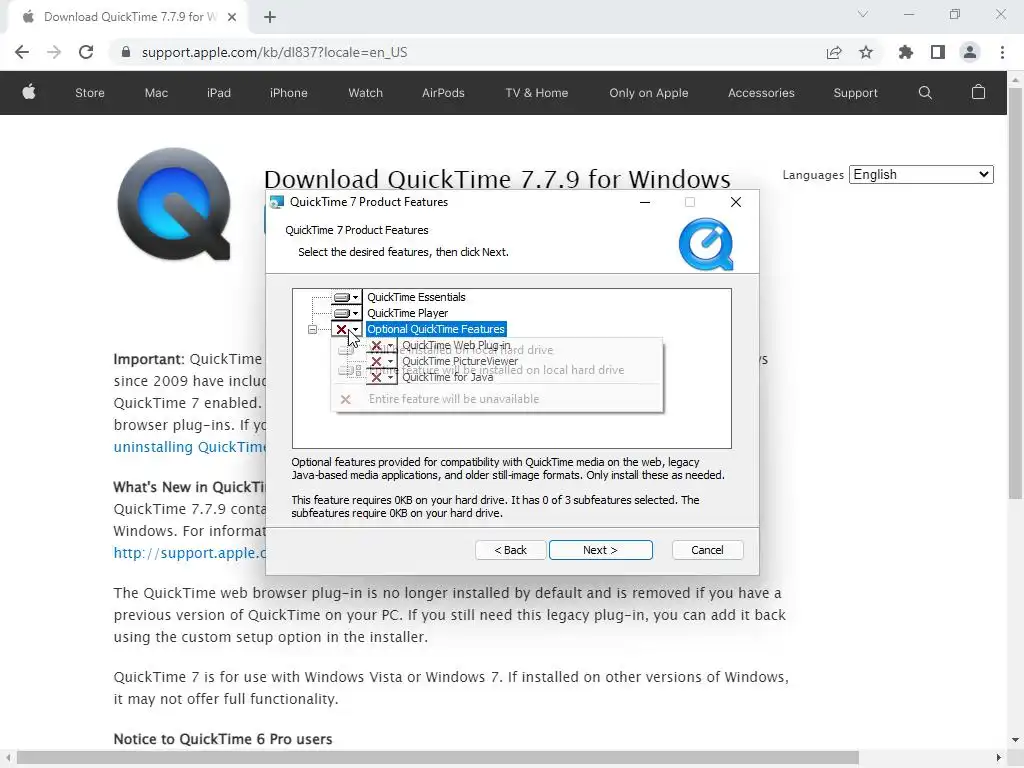The image size is (1024, 768).
Task: Open the Mac menu item
Action: [156, 93]
